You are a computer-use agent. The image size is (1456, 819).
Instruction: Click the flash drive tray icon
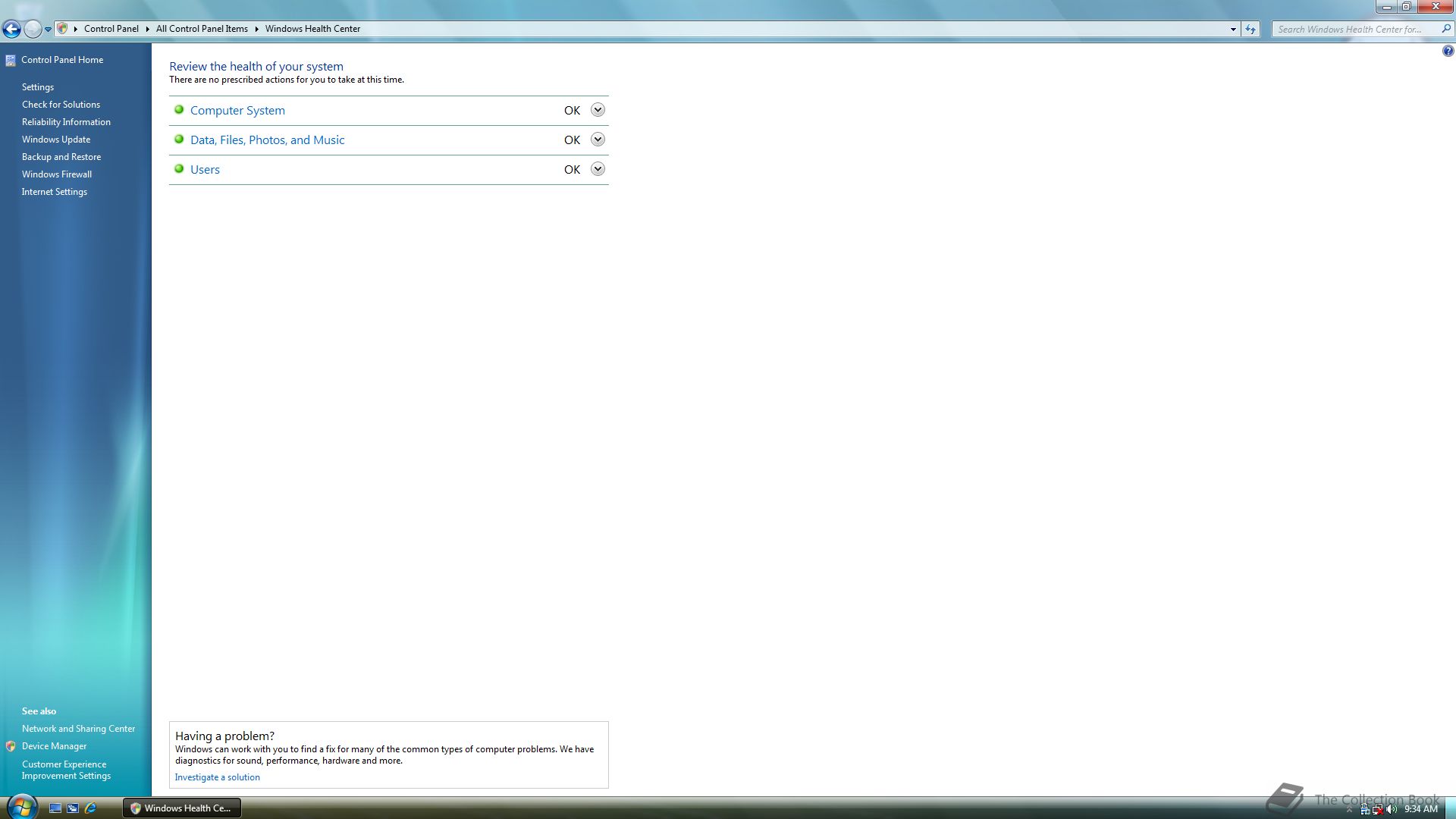tap(1365, 809)
